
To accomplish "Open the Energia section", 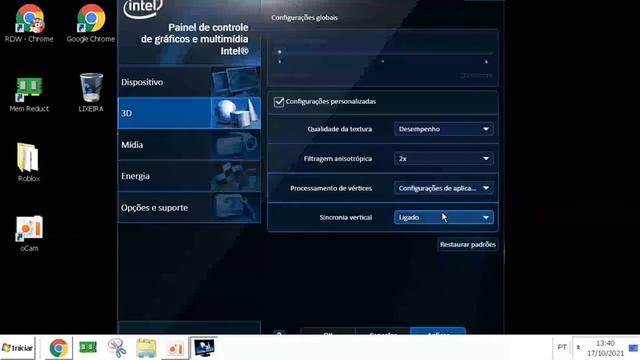I will (189, 176).
